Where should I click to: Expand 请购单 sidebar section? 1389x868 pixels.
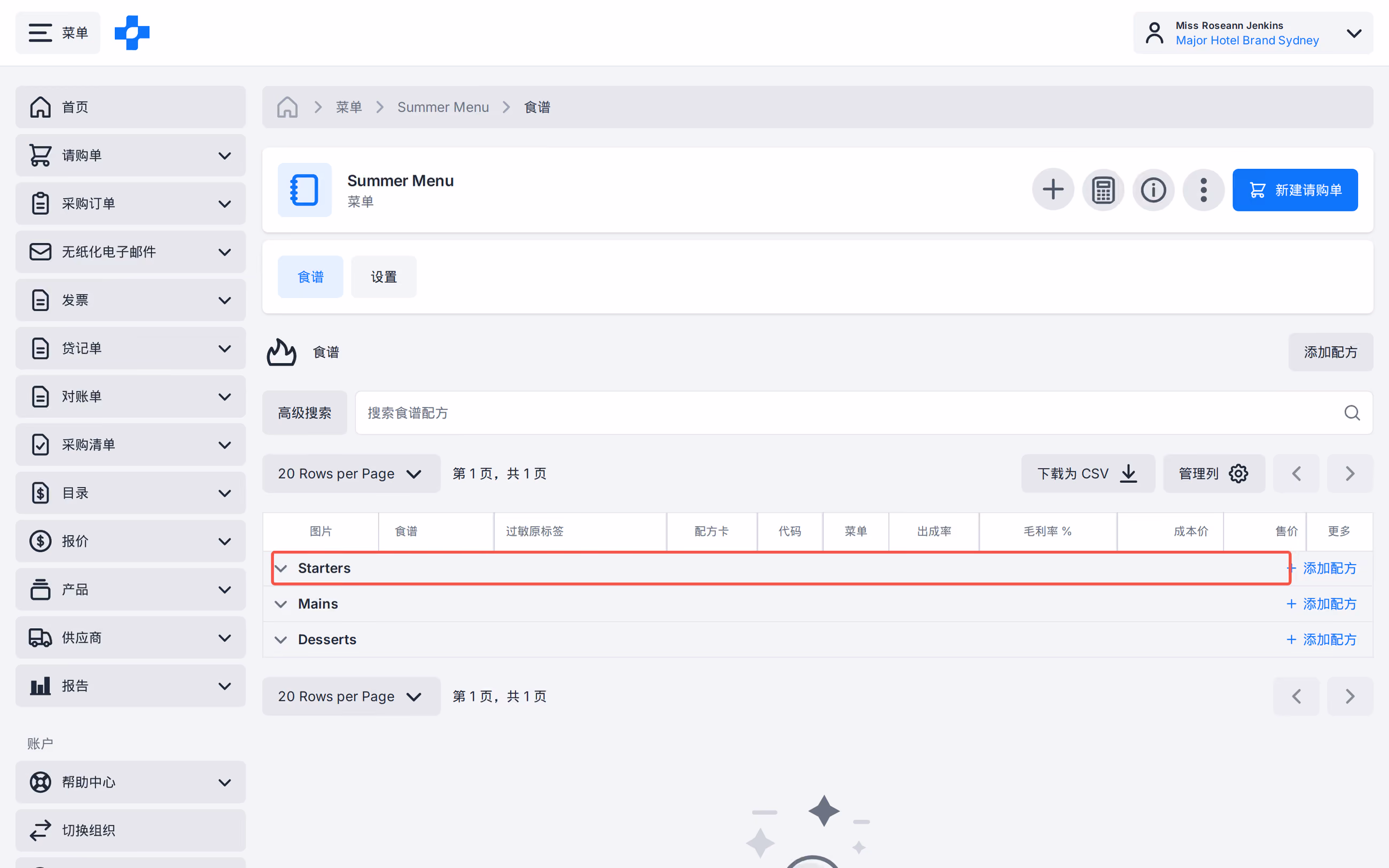[x=130, y=155]
